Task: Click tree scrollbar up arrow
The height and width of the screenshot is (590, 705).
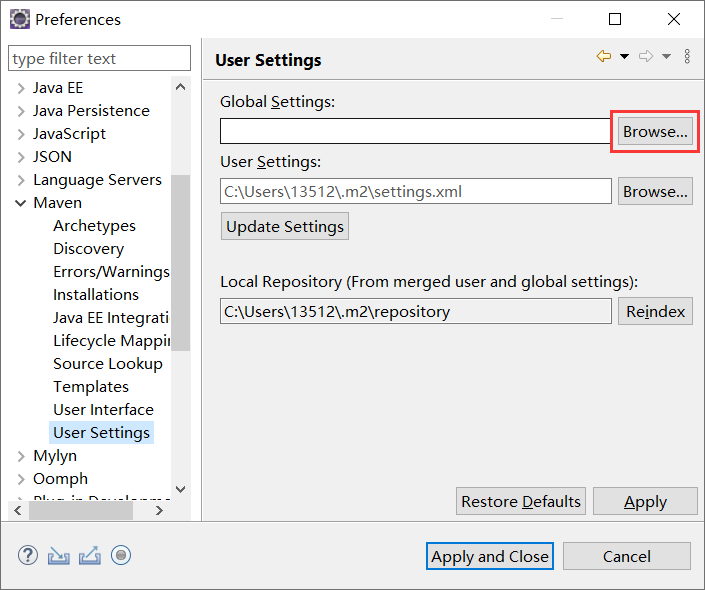Action: pyautogui.click(x=181, y=87)
